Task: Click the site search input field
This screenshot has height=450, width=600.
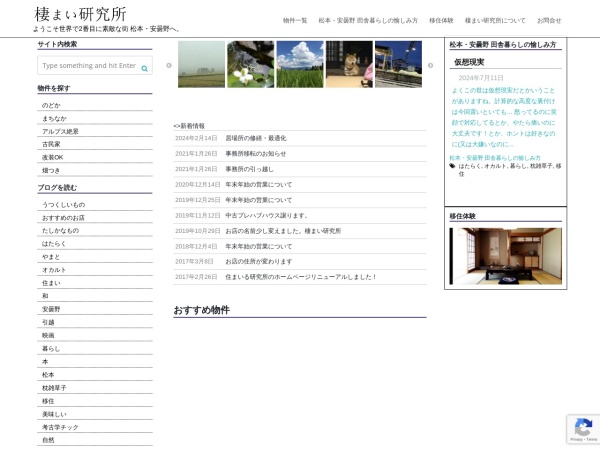Action: coord(88,66)
